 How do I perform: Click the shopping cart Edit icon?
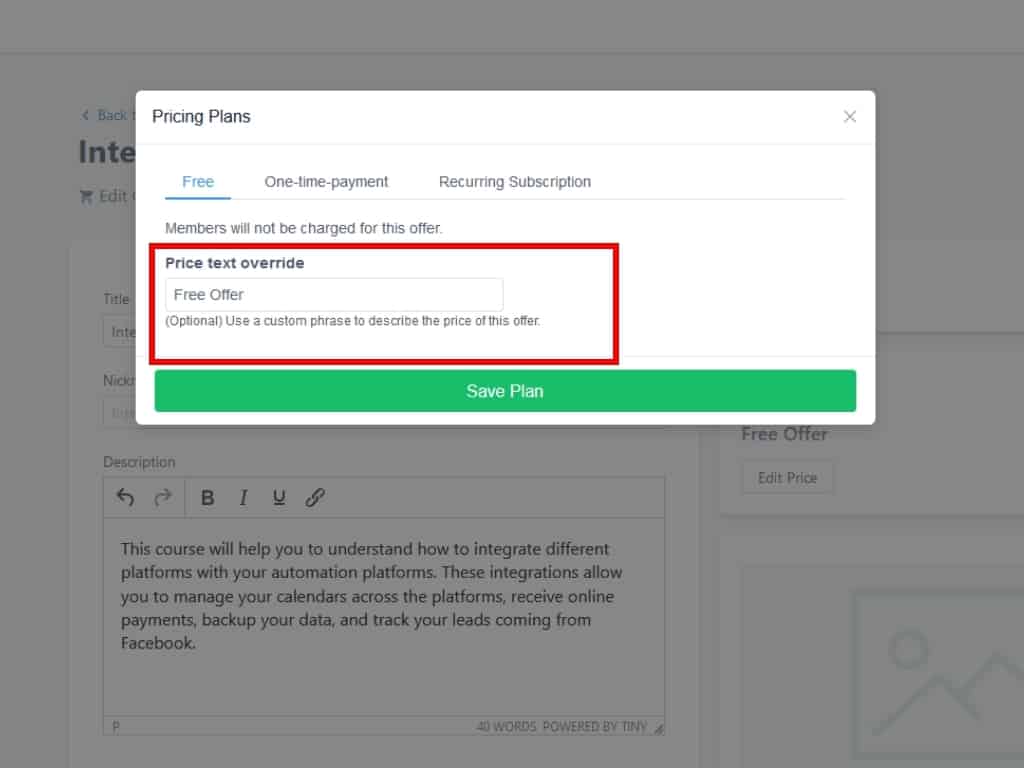[x=87, y=196]
